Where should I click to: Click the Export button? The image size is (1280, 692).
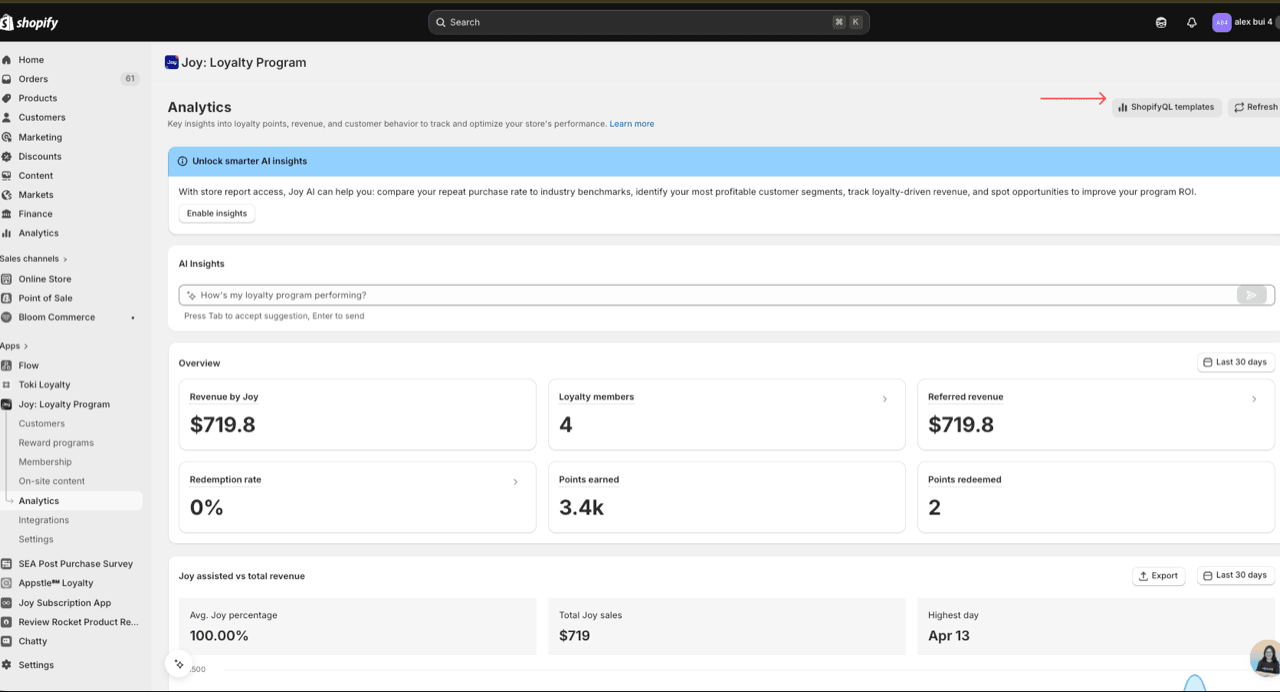(x=1159, y=576)
